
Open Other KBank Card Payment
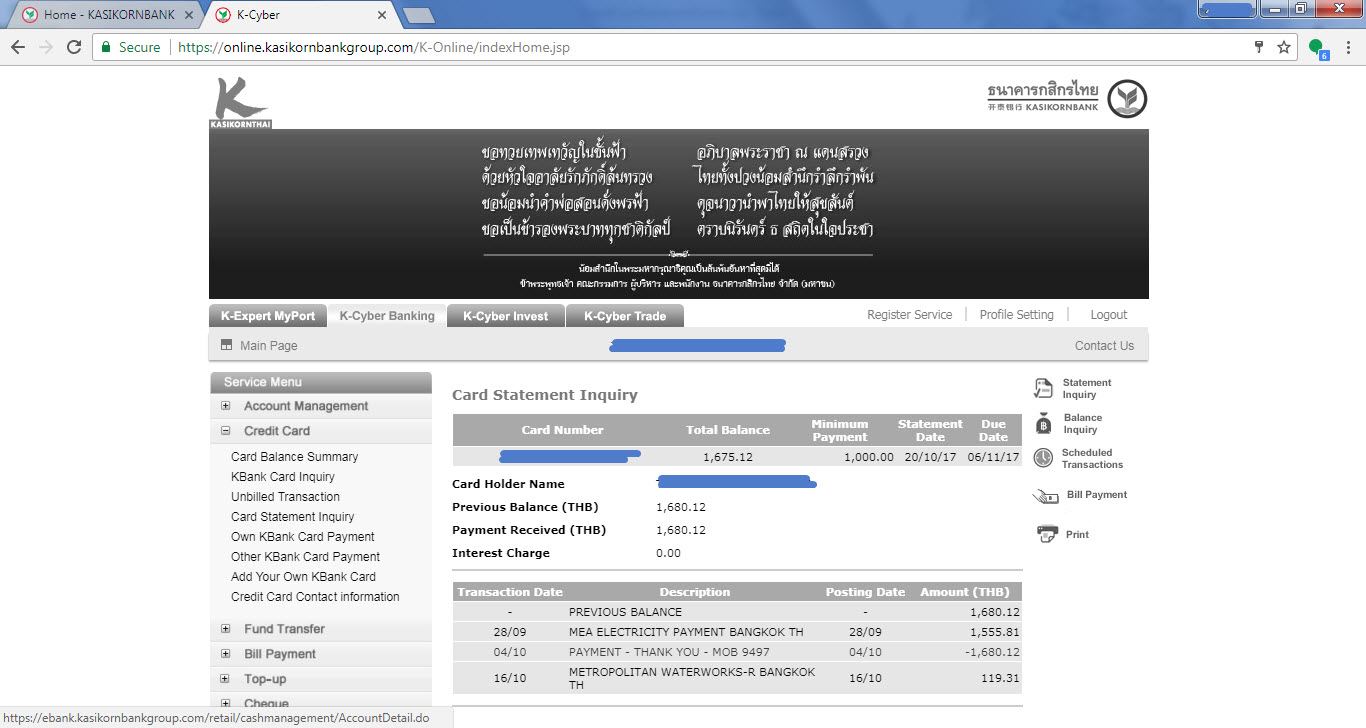pyautogui.click(x=305, y=557)
